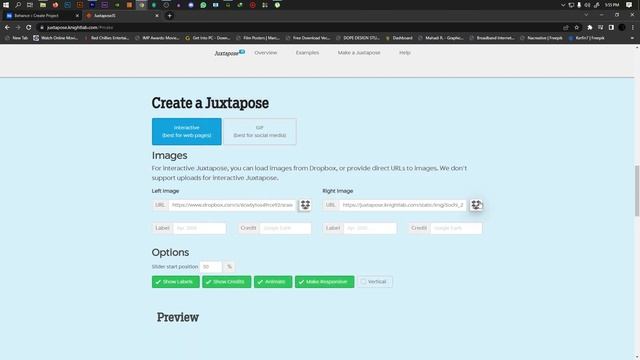Open the Film Posters bookmark
This screenshot has width=640, height=360.
click(x=258, y=38)
